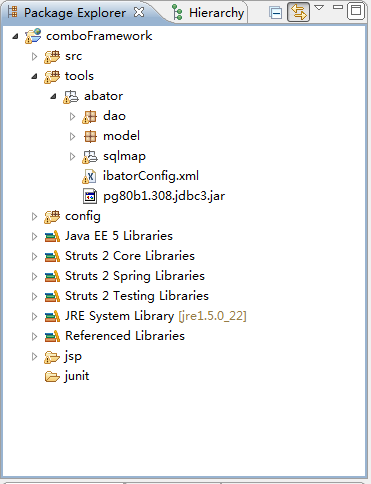Click the Struts 2 Testing Libraries icon
The width and height of the screenshot is (371, 484).
point(52,296)
